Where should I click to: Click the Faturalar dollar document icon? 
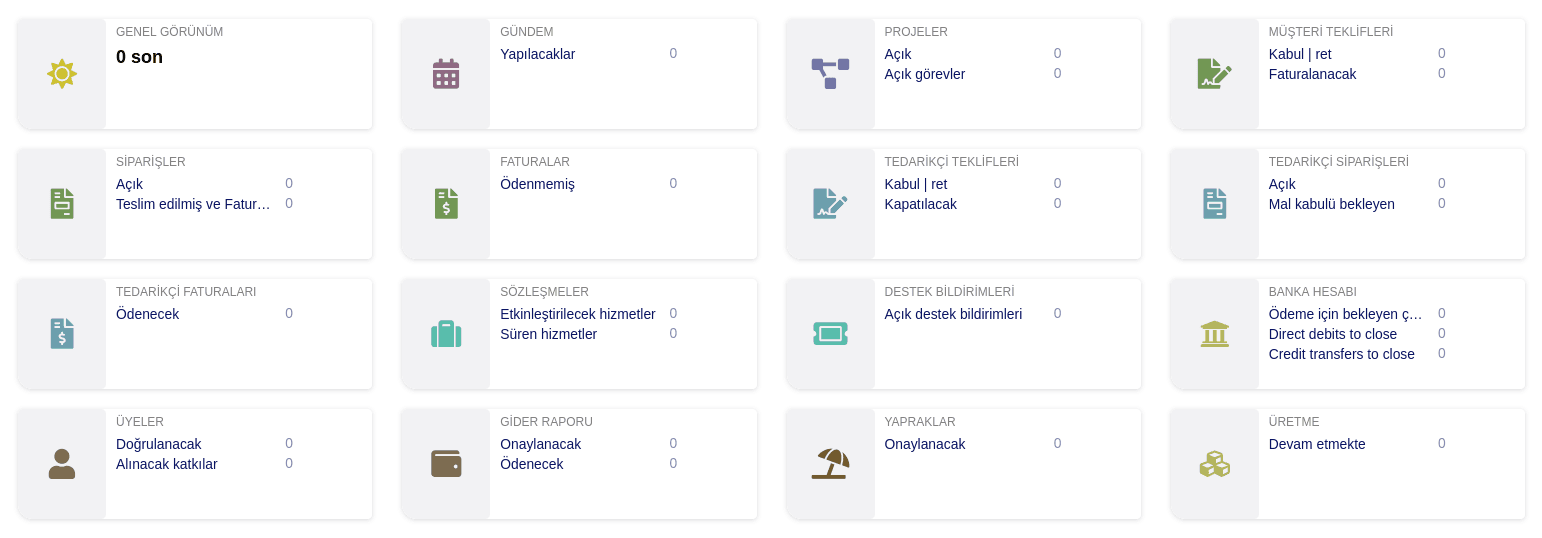tap(446, 204)
